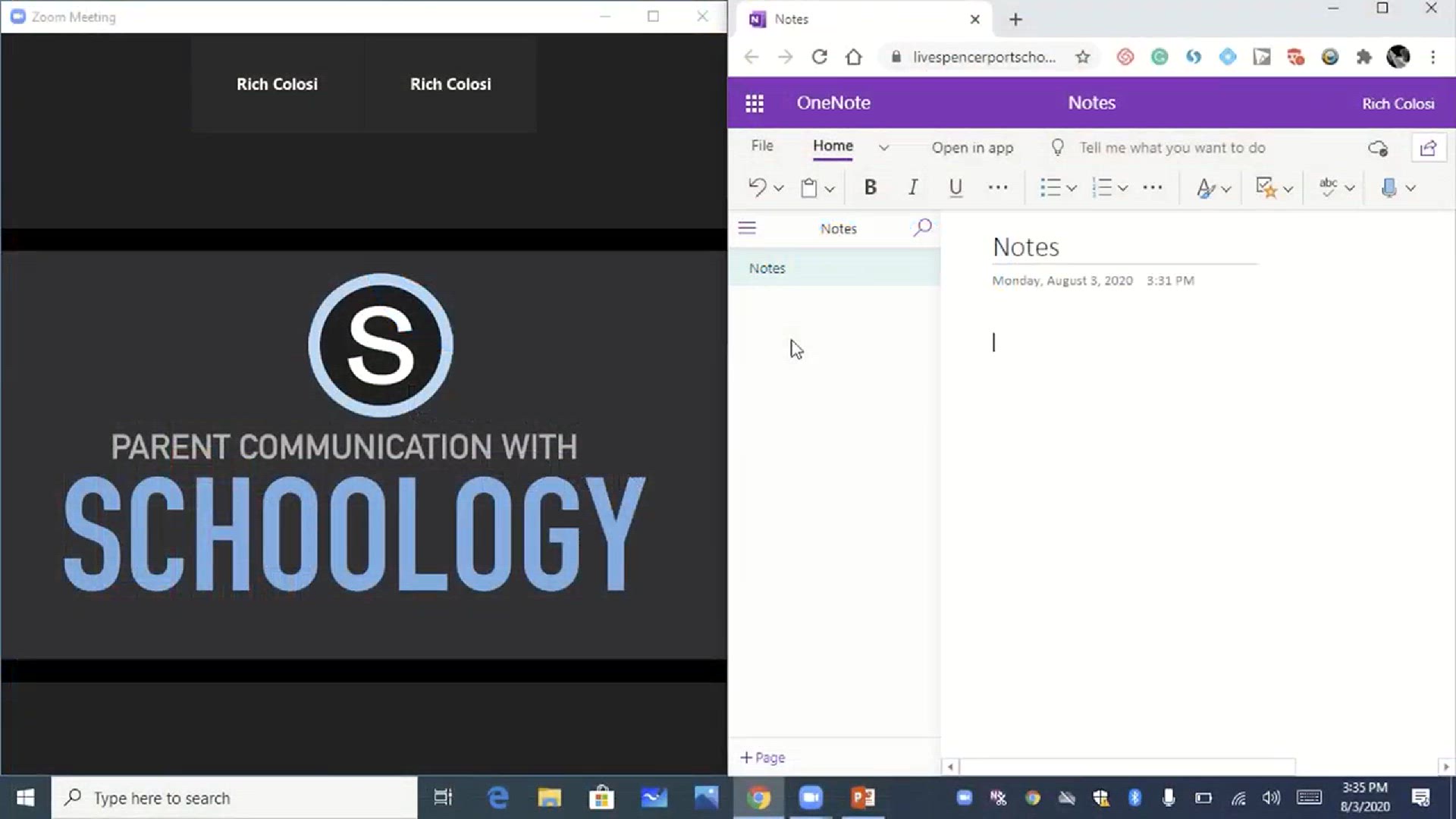This screenshot has height=819, width=1456.
Task: Expand the Styles dropdown arrow
Action: (x=1226, y=189)
